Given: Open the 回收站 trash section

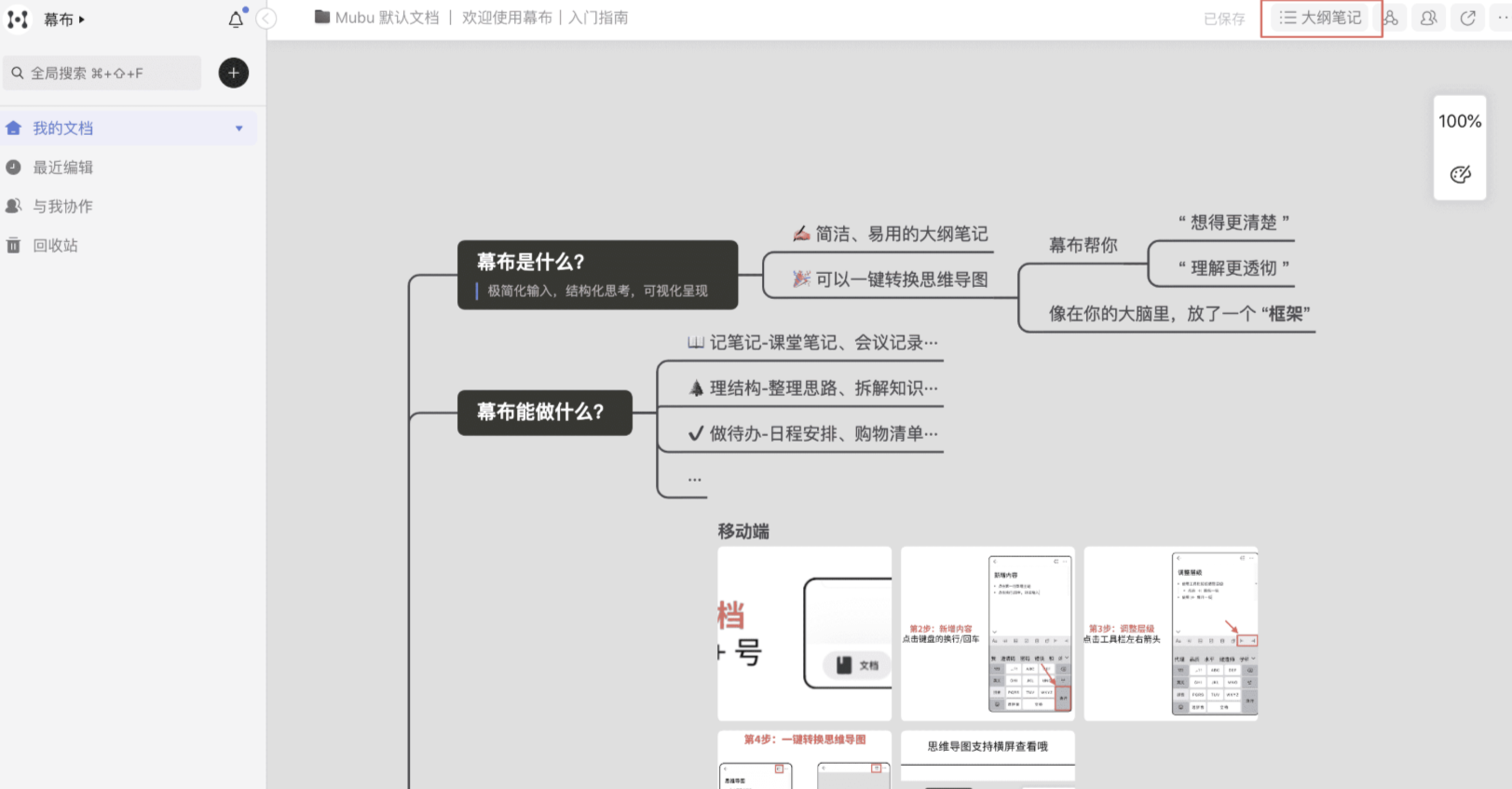Looking at the screenshot, I should (56, 246).
